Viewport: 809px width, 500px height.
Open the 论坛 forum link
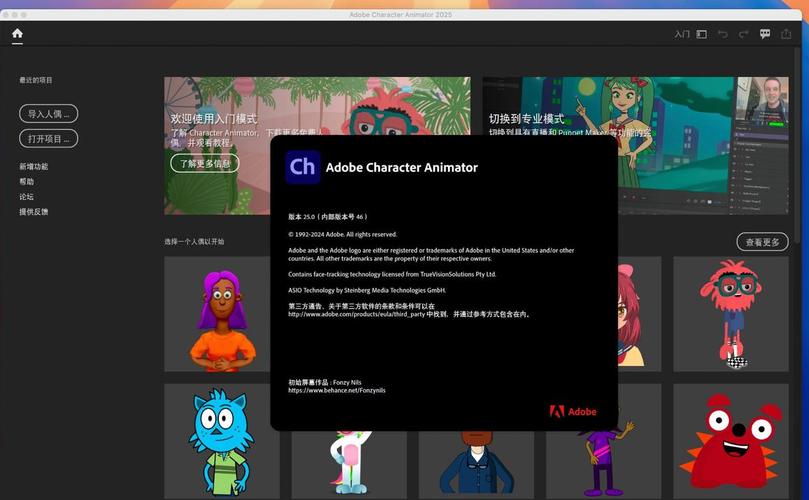(x=26, y=197)
